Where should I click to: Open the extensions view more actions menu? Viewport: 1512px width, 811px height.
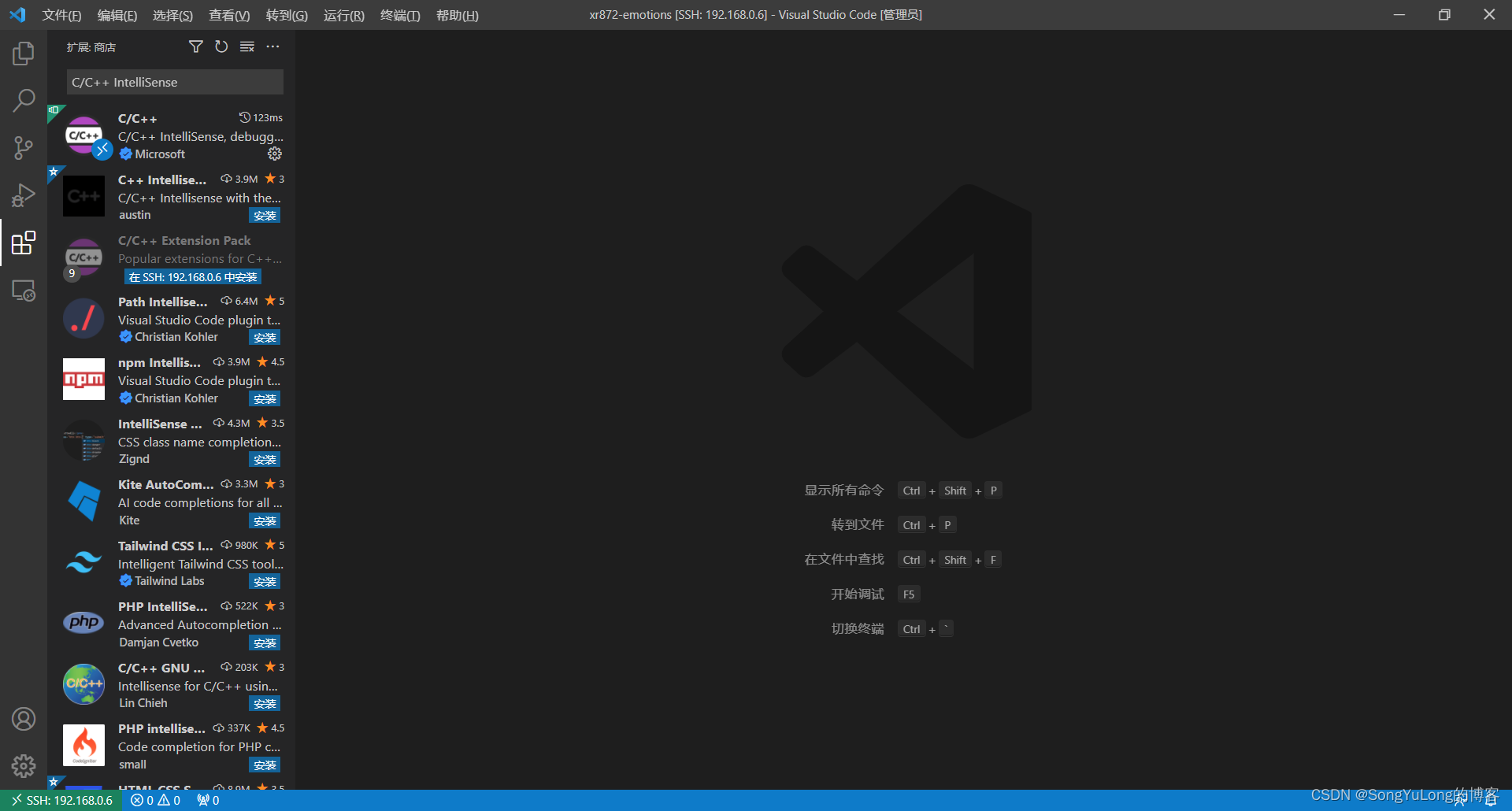[272, 46]
